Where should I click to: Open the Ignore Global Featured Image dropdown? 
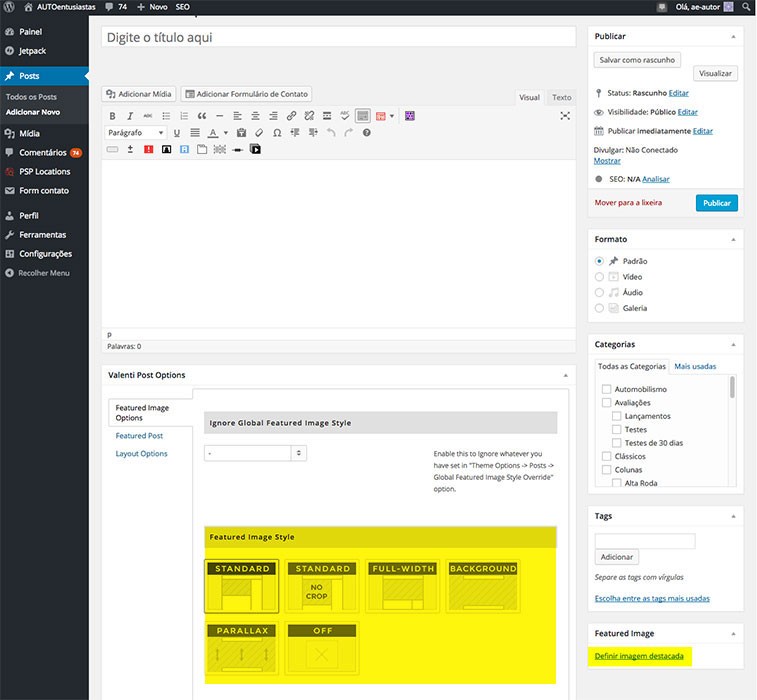click(x=255, y=453)
